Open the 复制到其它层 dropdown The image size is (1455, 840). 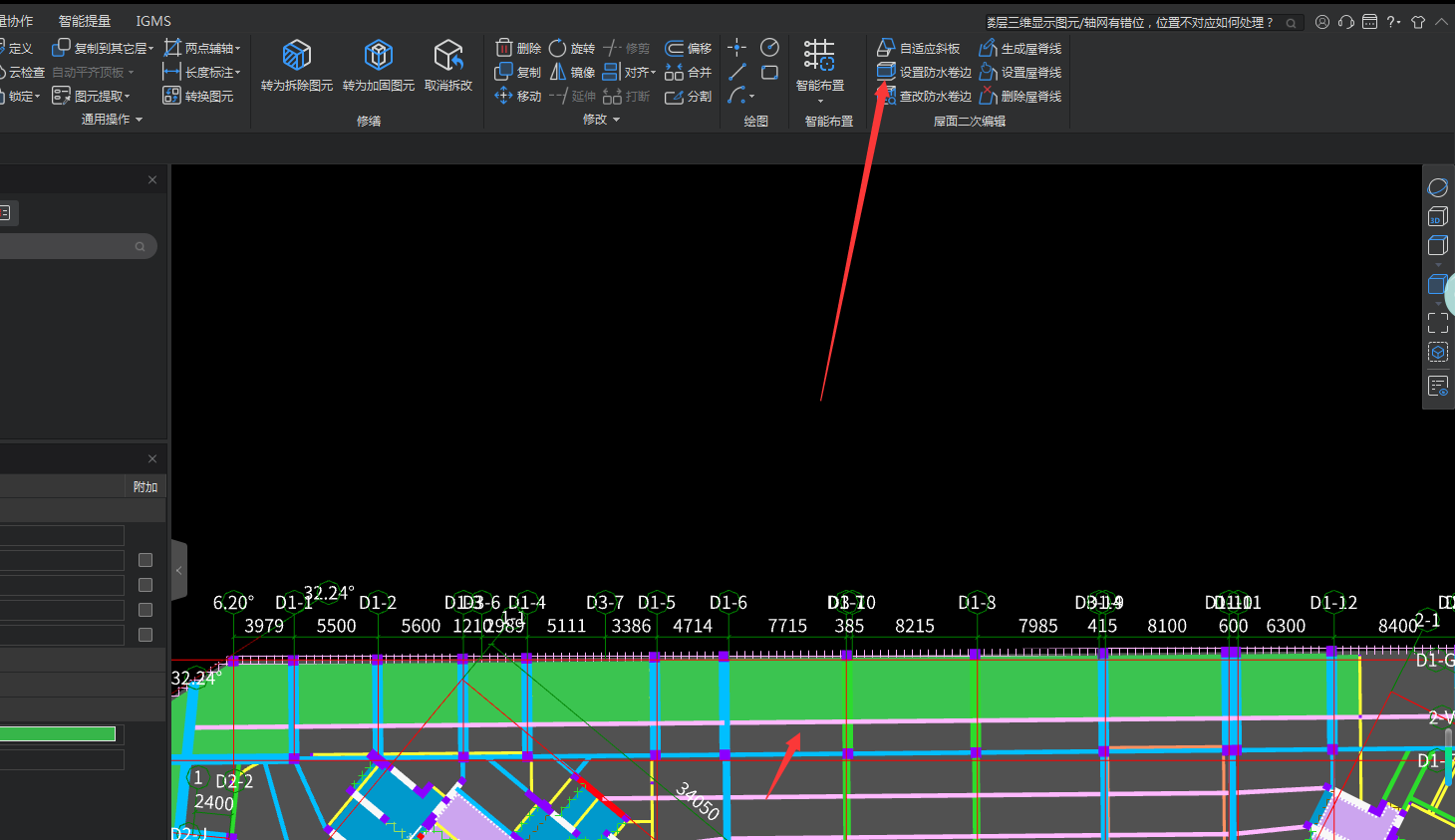(151, 48)
